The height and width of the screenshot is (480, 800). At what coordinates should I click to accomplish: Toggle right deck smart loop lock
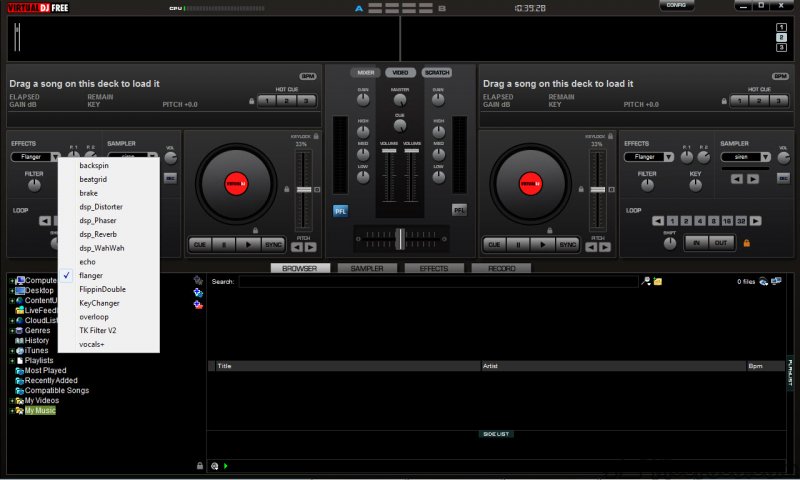[746, 243]
